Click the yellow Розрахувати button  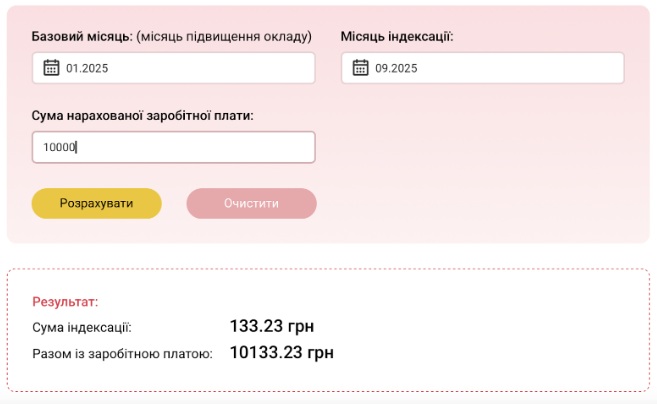point(96,203)
